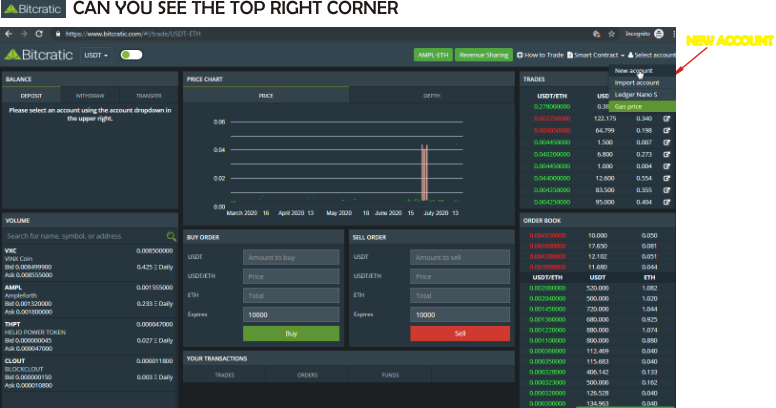Select the VXC VINX Coin market row
This screenshot has width=776, height=408.
90,263
